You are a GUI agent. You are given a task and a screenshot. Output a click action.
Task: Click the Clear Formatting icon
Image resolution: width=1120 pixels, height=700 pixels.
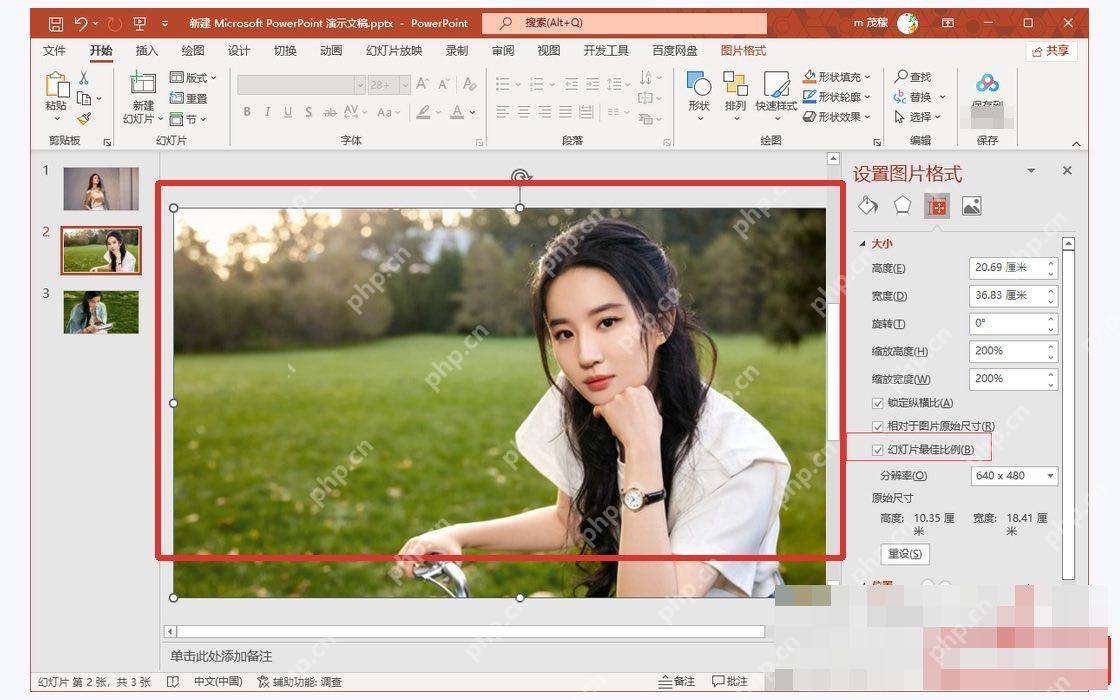469,84
